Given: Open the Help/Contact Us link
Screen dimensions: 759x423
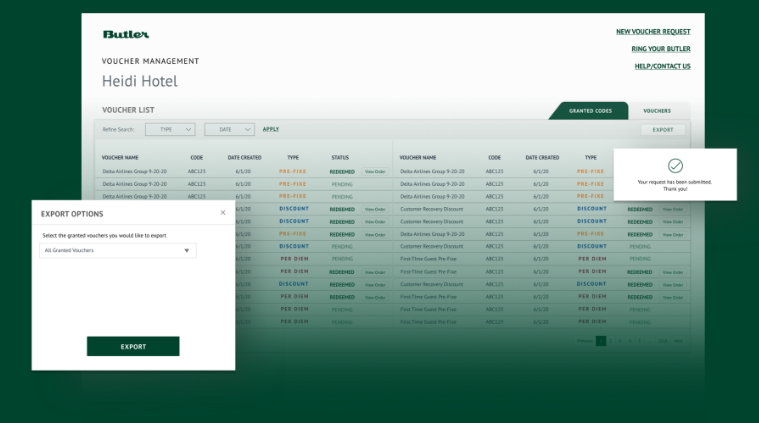Looking at the screenshot, I should click(662, 66).
